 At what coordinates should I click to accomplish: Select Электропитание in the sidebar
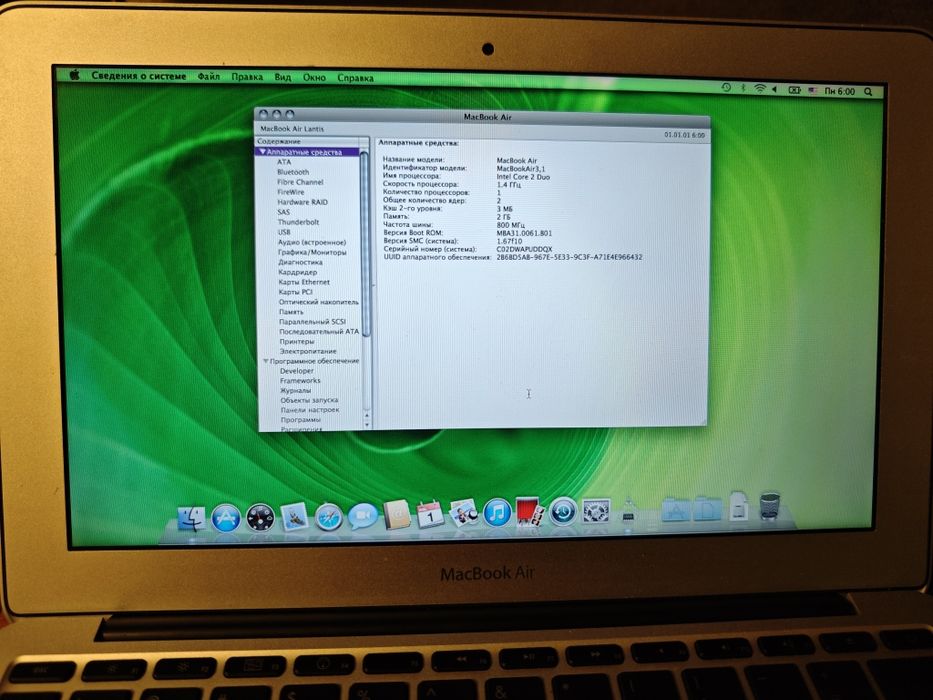[308, 351]
